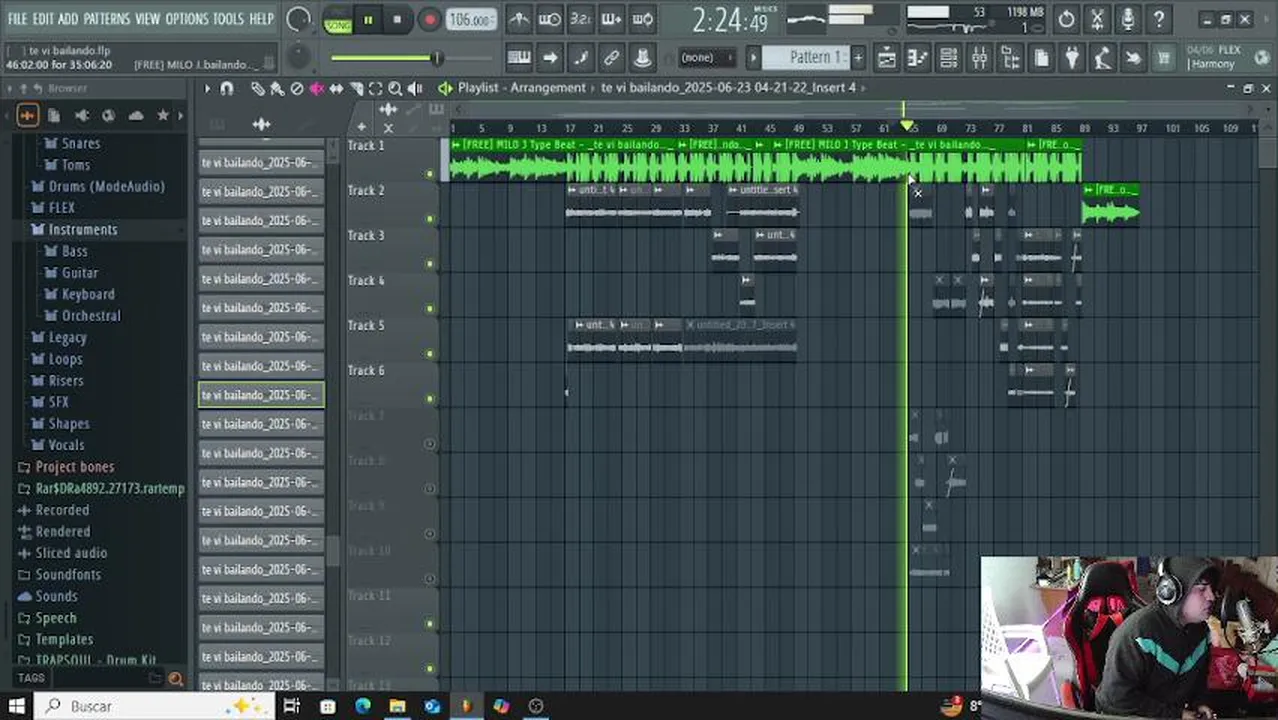Add new pattern with the plus button
Screen dimensions: 1278x720
click(858, 58)
